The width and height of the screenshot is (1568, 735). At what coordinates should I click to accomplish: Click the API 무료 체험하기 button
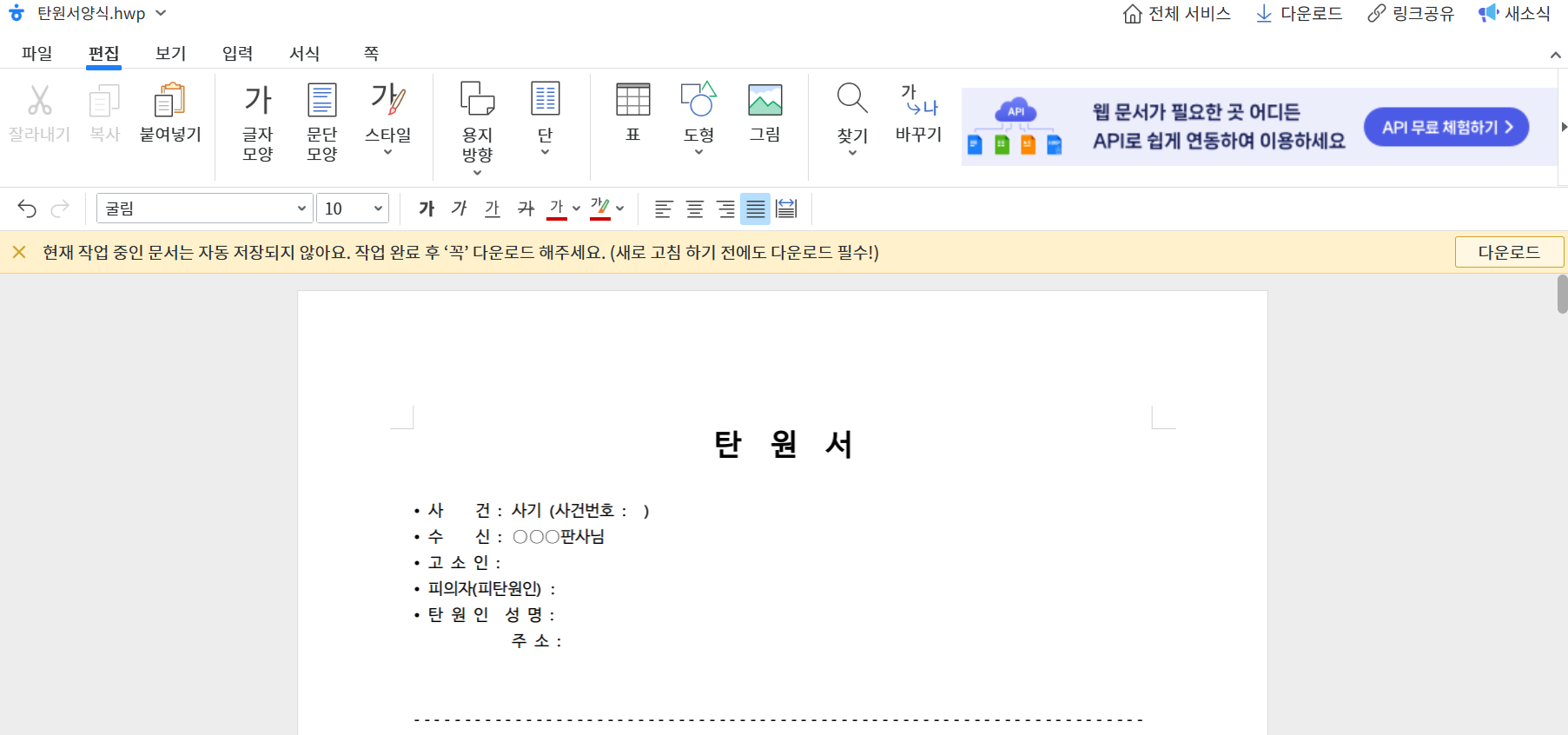click(1446, 127)
